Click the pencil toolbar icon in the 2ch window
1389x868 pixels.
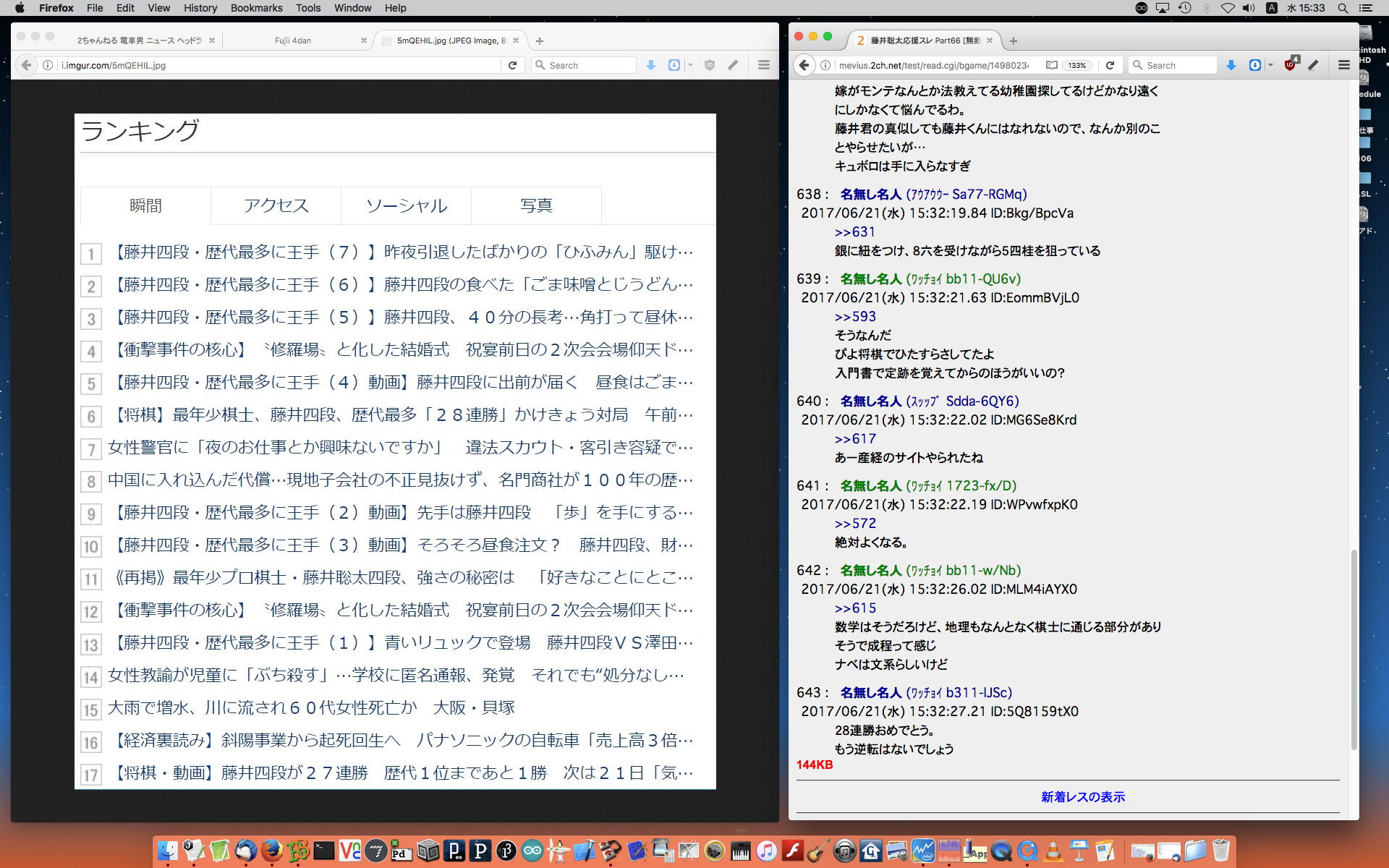click(1314, 65)
